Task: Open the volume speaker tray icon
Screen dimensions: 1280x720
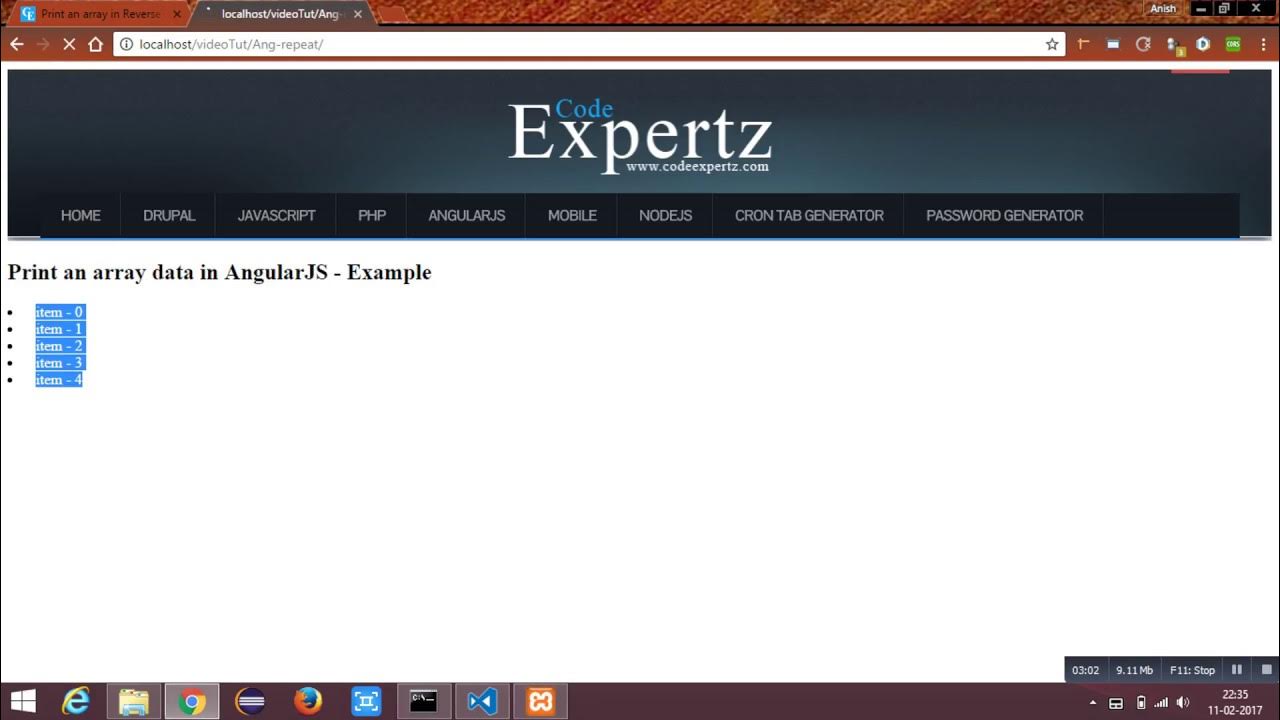Action: (1183, 702)
